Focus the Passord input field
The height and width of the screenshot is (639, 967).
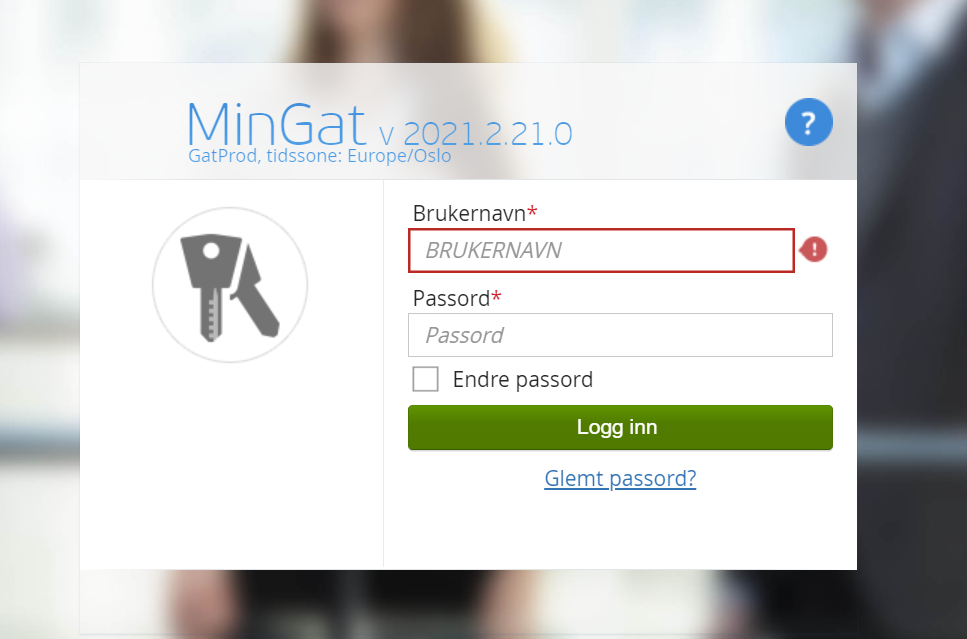(620, 335)
